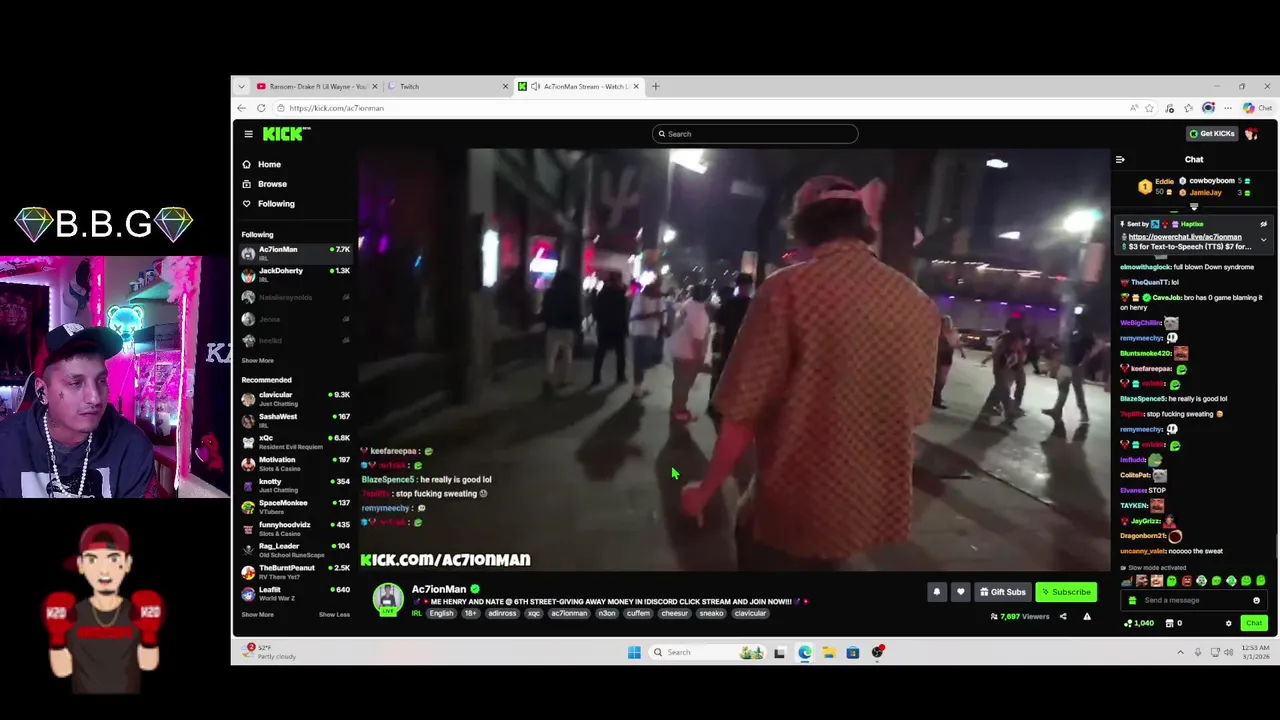Click the green Subscribe button
The height and width of the screenshot is (720, 1280).
[1066, 592]
